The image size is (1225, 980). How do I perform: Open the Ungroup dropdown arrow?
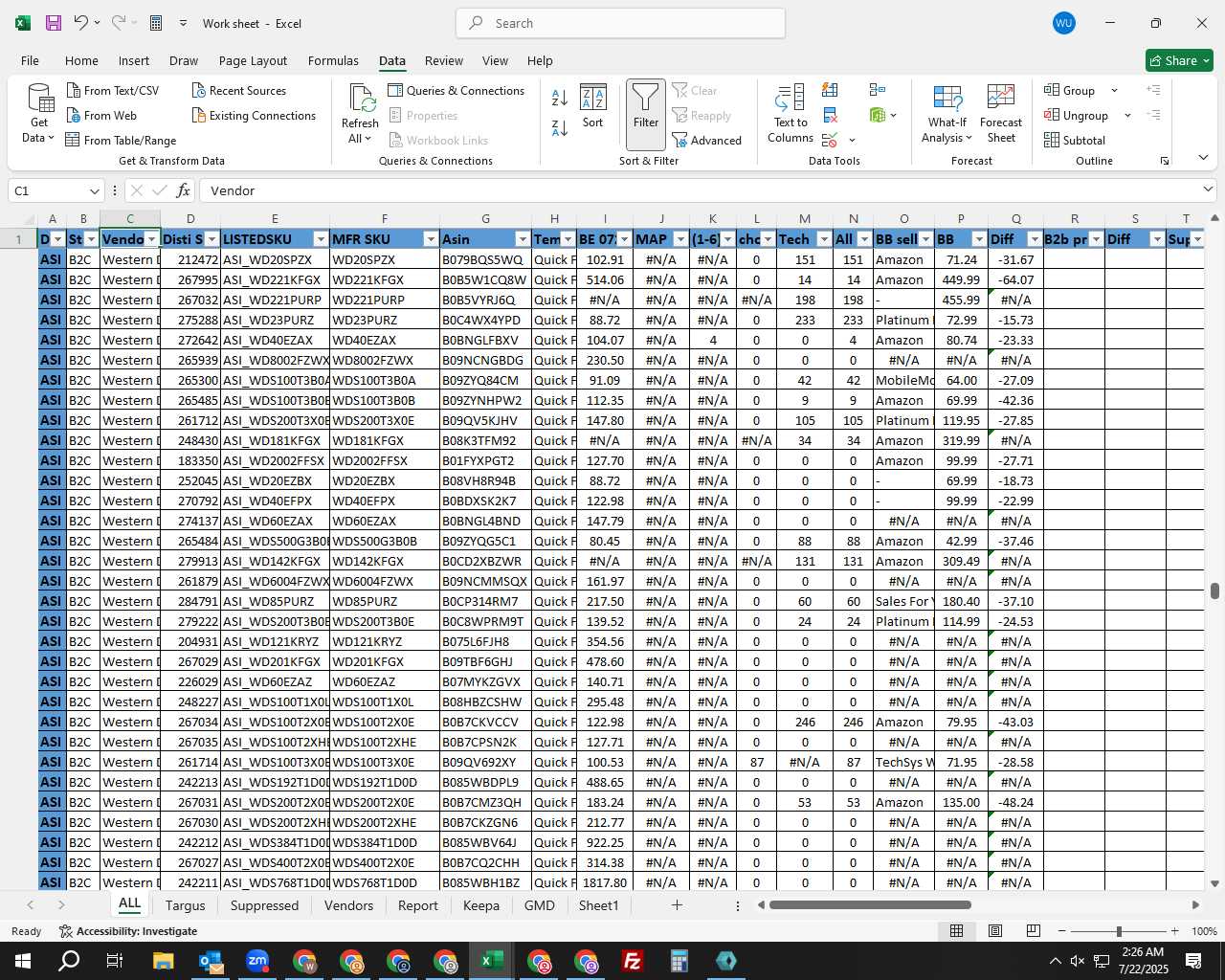[x=1127, y=115]
